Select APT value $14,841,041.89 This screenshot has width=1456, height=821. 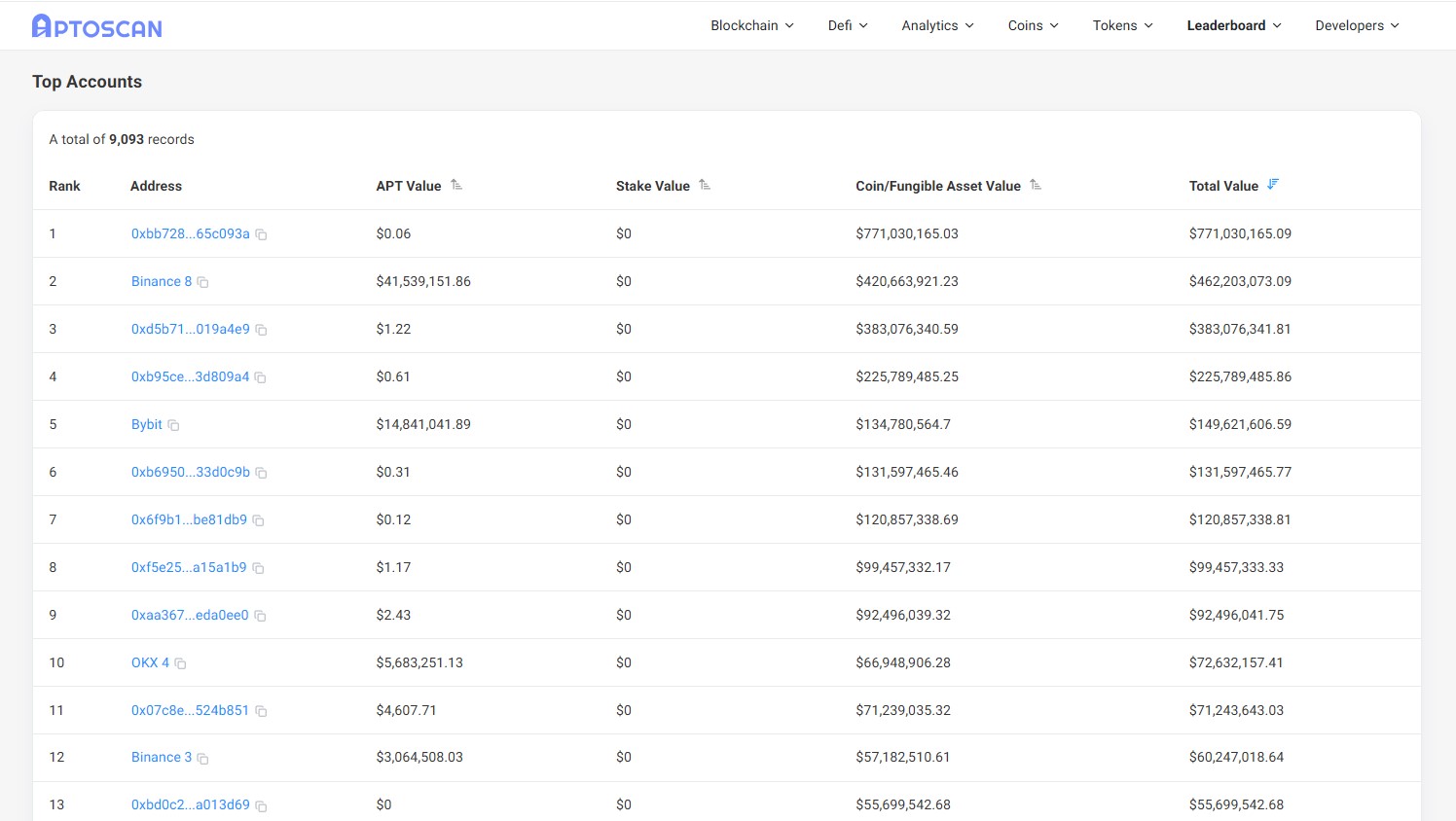tap(423, 424)
